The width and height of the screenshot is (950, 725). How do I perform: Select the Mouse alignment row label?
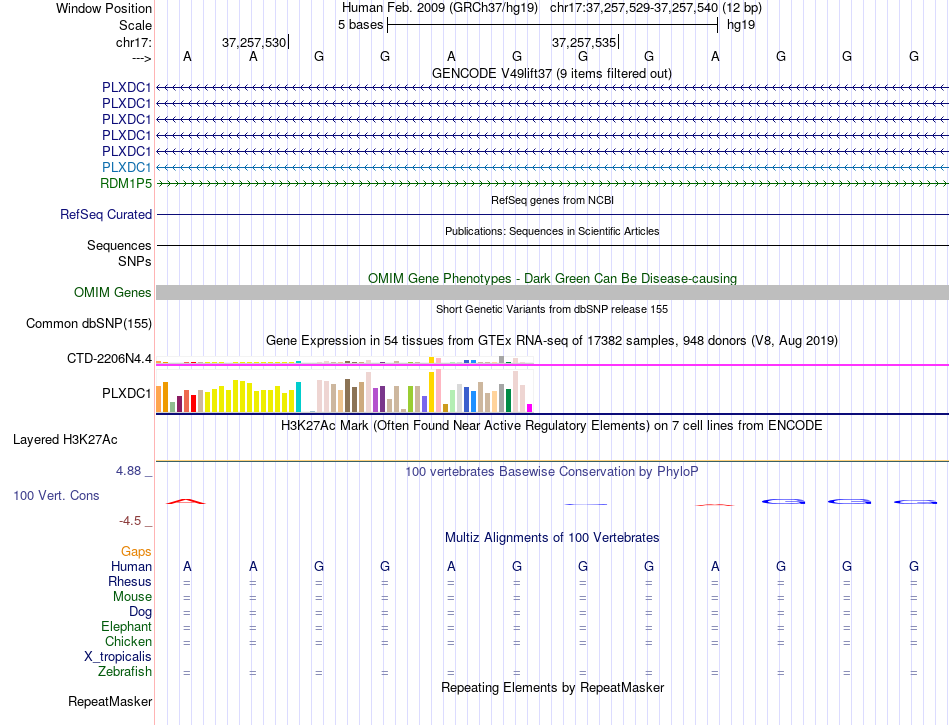(132, 597)
